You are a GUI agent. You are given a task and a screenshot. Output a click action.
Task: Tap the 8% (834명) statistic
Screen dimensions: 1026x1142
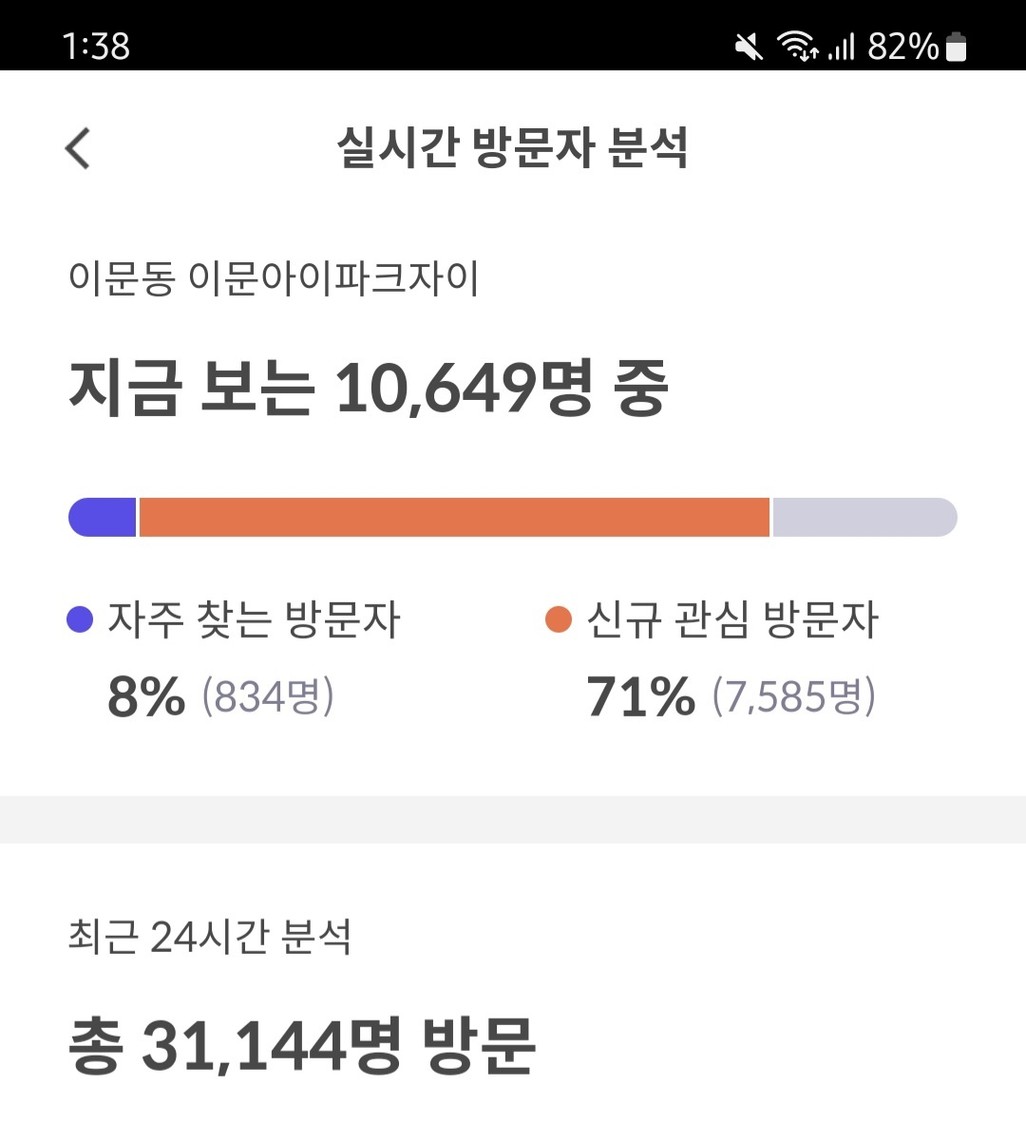point(221,696)
